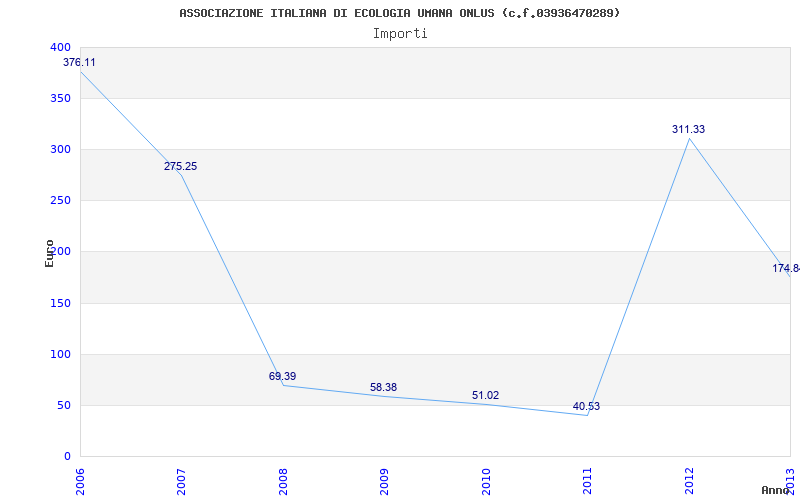
Task: Click the 150 y-axis tick value
Action: [x=60, y=304]
